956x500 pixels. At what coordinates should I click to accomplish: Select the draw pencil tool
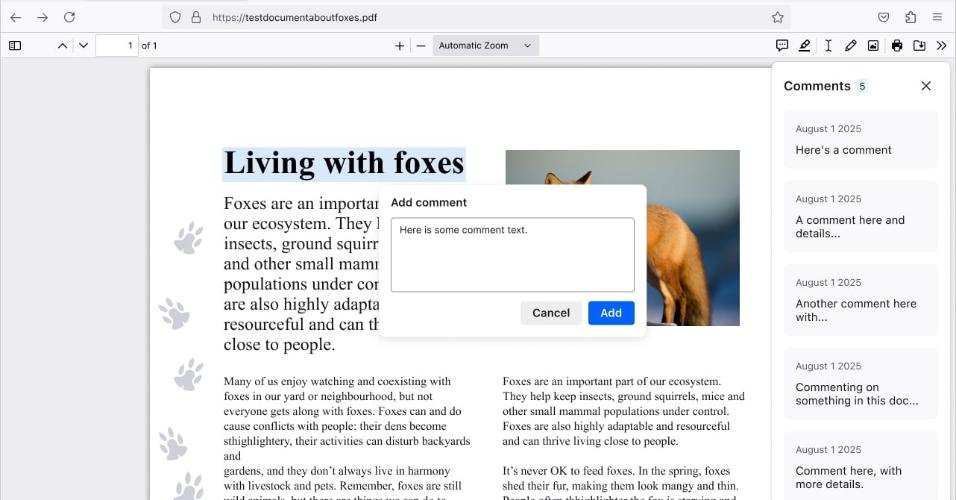[x=851, y=45]
